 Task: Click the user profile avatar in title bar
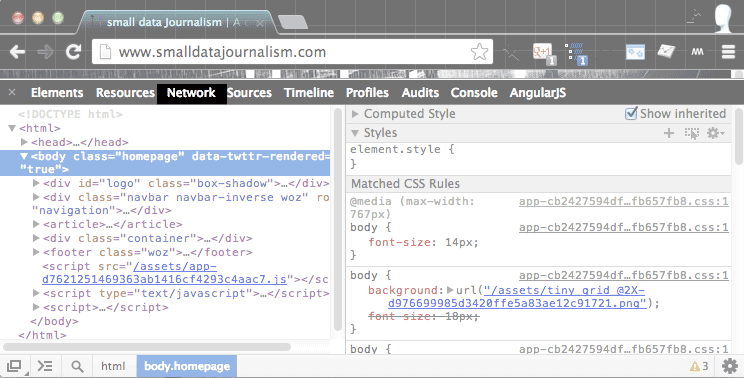click(x=723, y=18)
